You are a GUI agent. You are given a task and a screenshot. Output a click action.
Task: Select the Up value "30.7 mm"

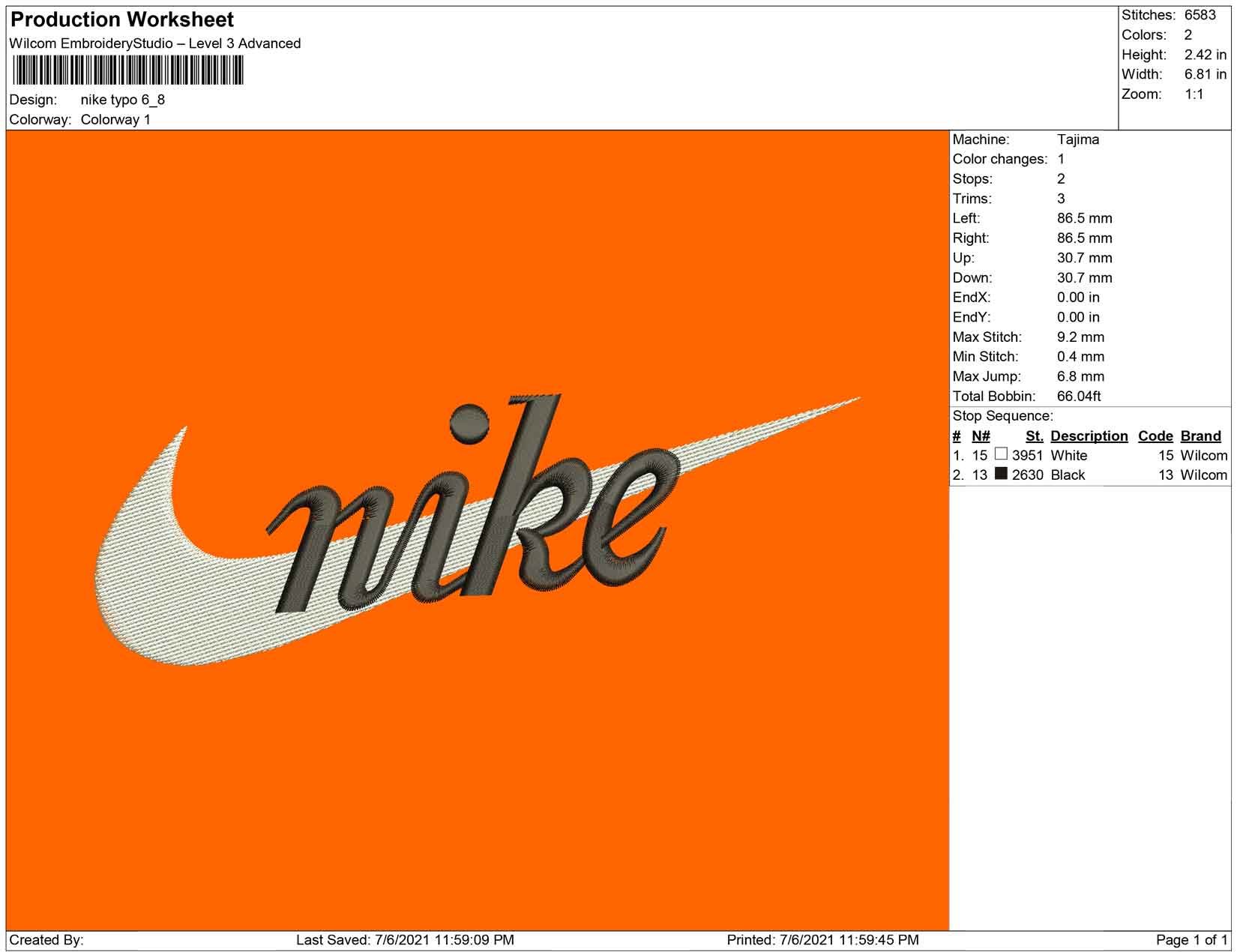coord(1085,258)
